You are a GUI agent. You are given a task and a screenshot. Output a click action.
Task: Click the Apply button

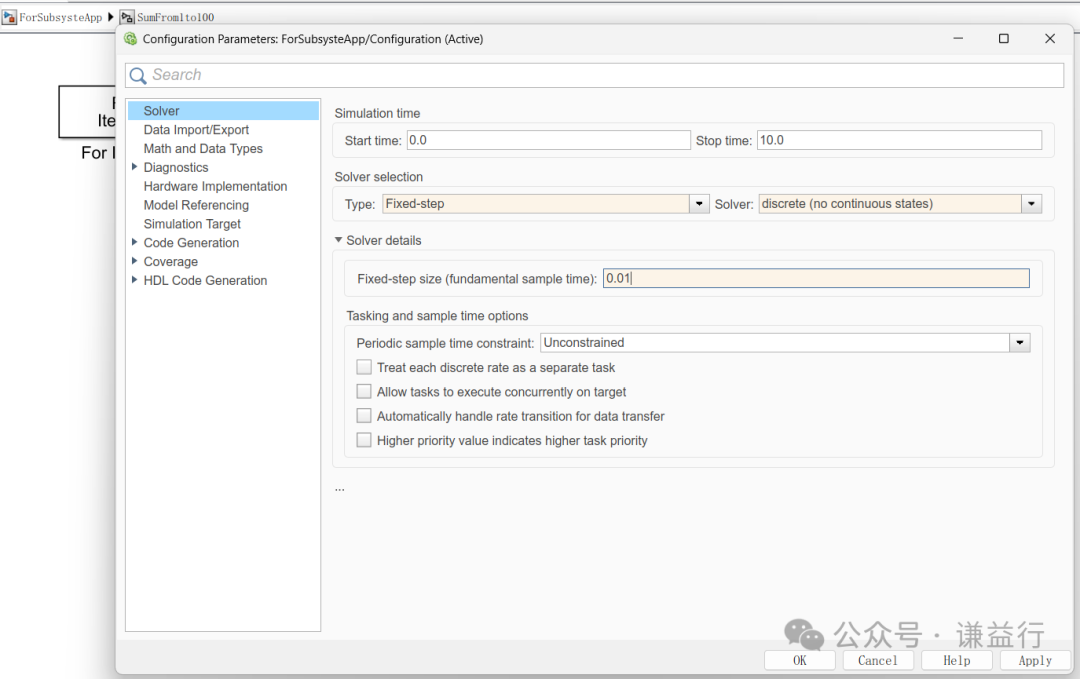point(1034,660)
